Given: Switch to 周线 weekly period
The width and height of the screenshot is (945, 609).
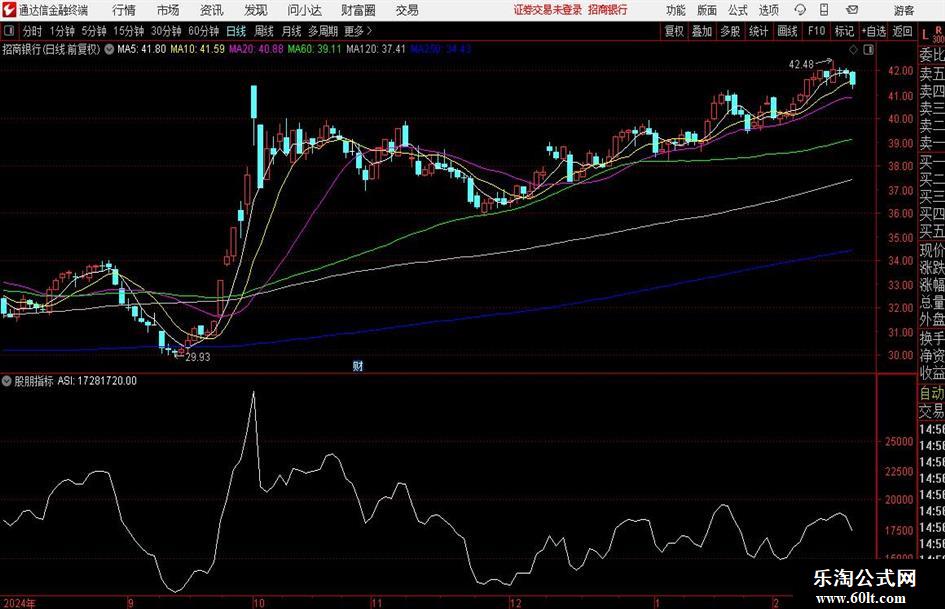Looking at the screenshot, I should [x=263, y=31].
